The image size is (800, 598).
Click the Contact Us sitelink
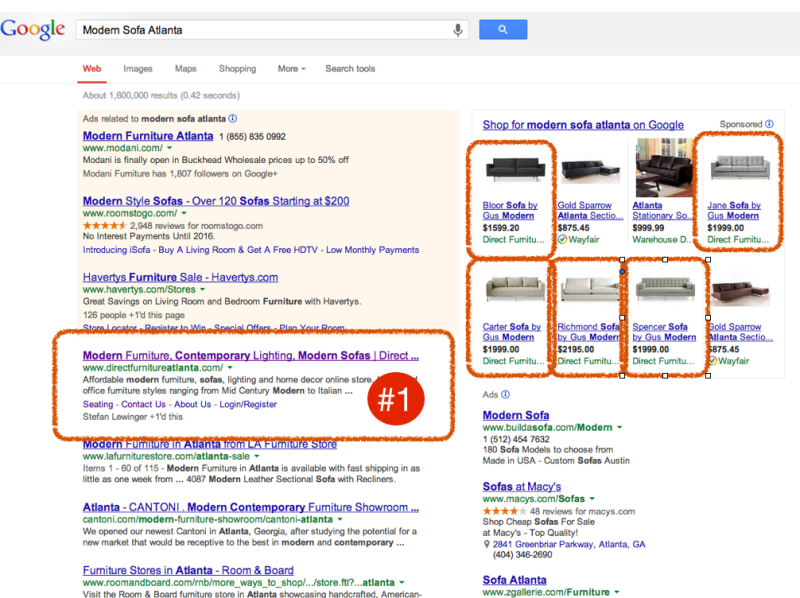143,404
